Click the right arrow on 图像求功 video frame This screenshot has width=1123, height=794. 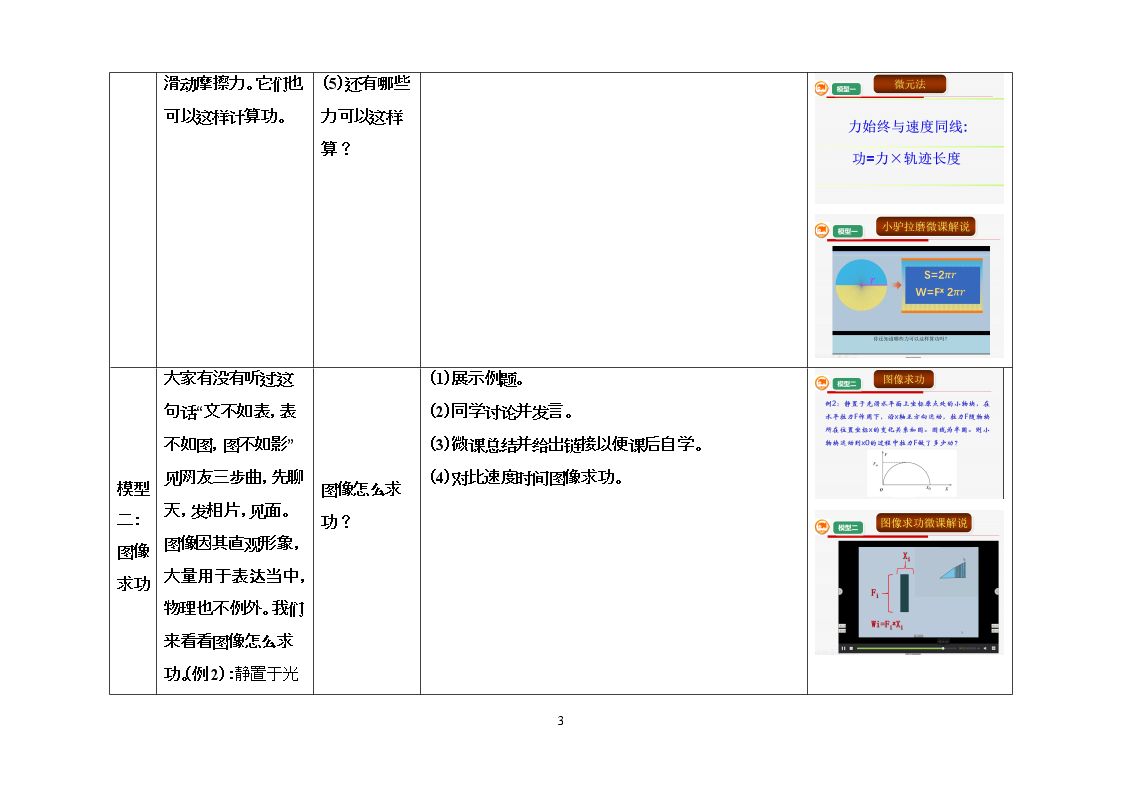click(996, 591)
